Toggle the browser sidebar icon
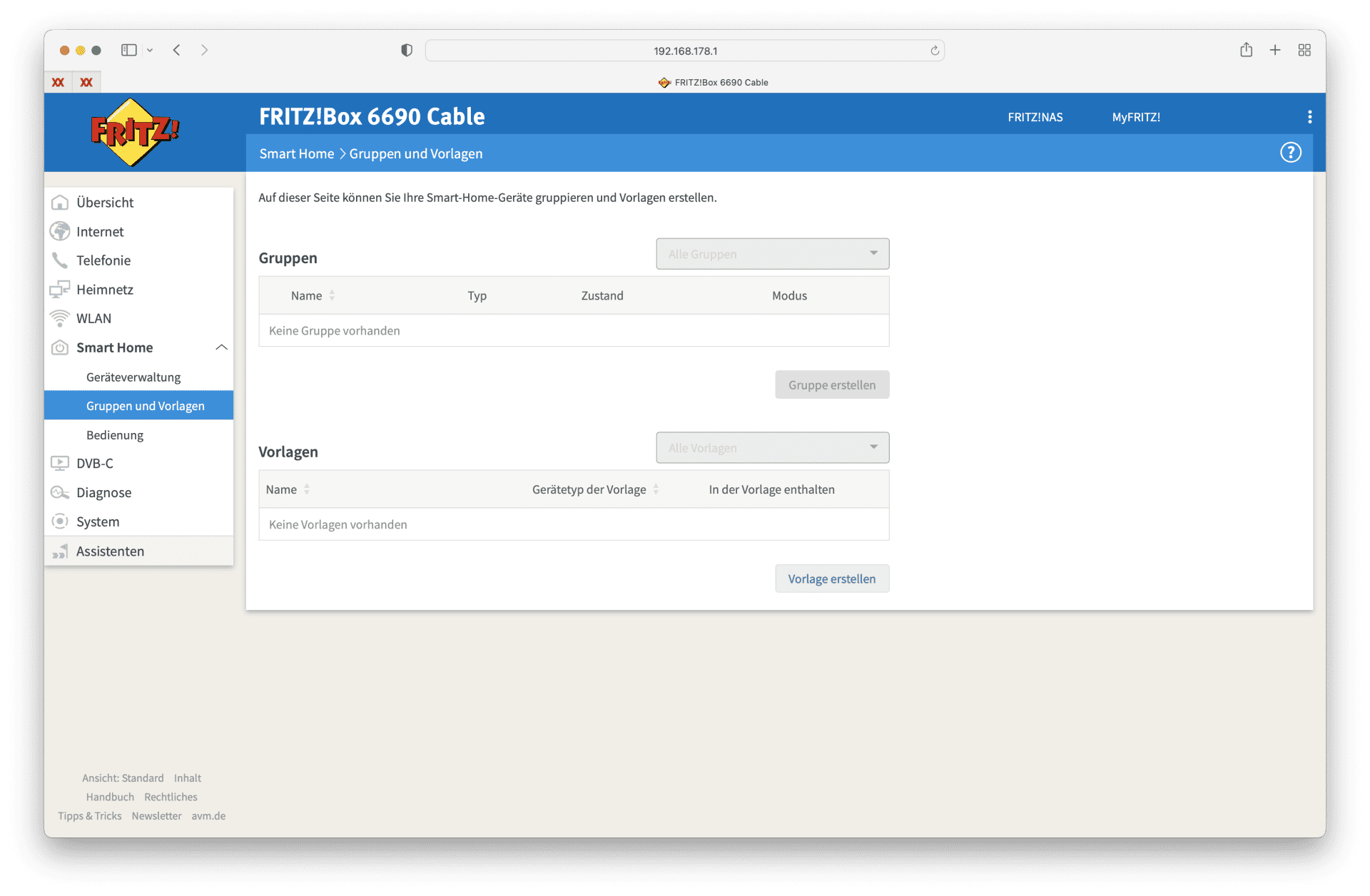The width and height of the screenshot is (1370, 896). [128, 50]
